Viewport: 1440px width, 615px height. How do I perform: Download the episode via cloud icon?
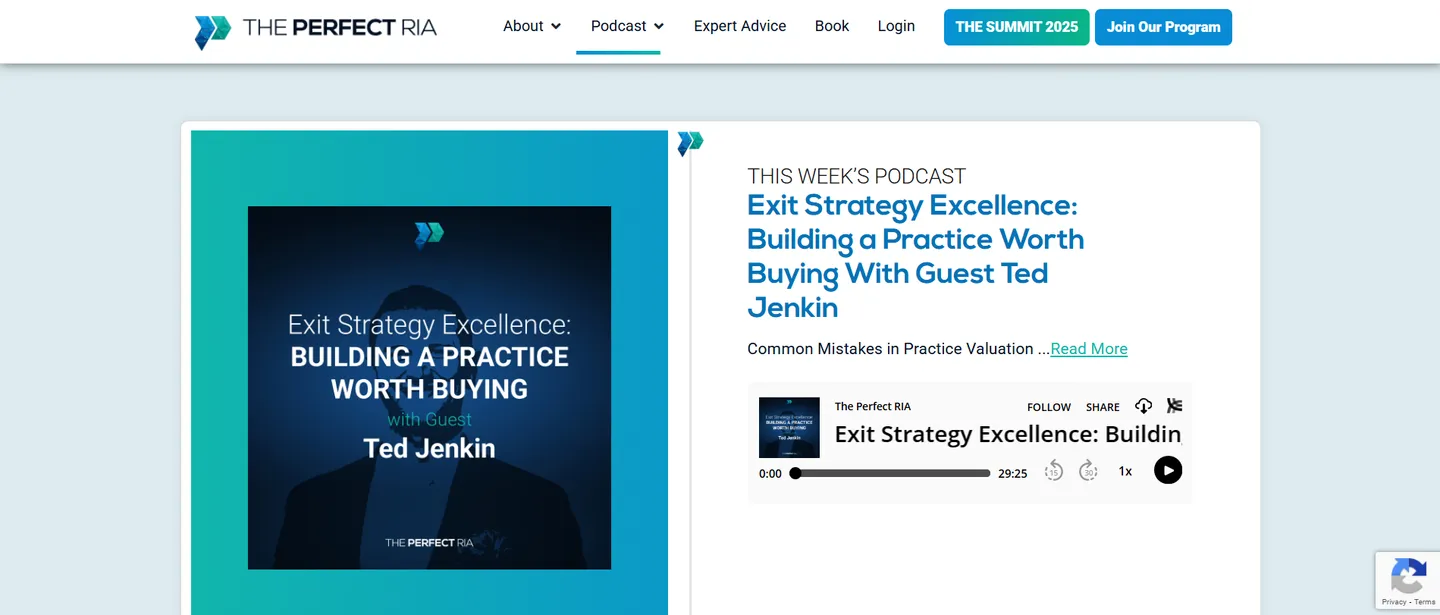pos(1144,406)
